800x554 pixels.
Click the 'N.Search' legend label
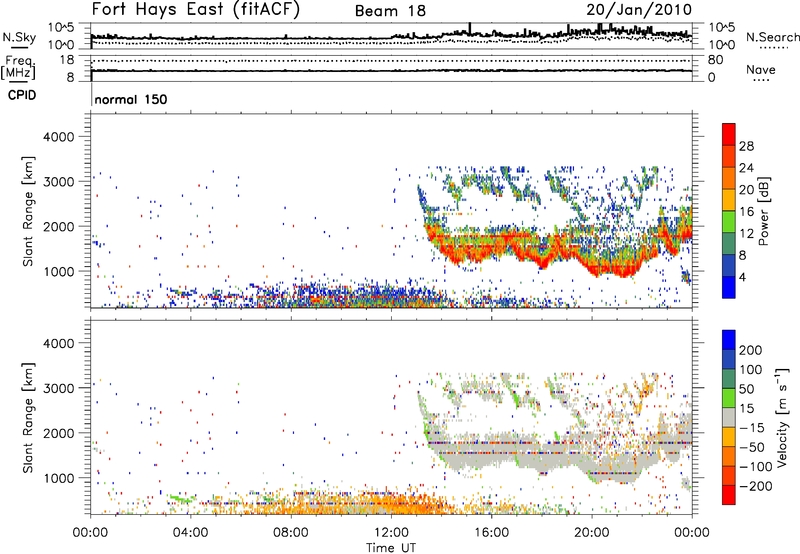(772, 37)
